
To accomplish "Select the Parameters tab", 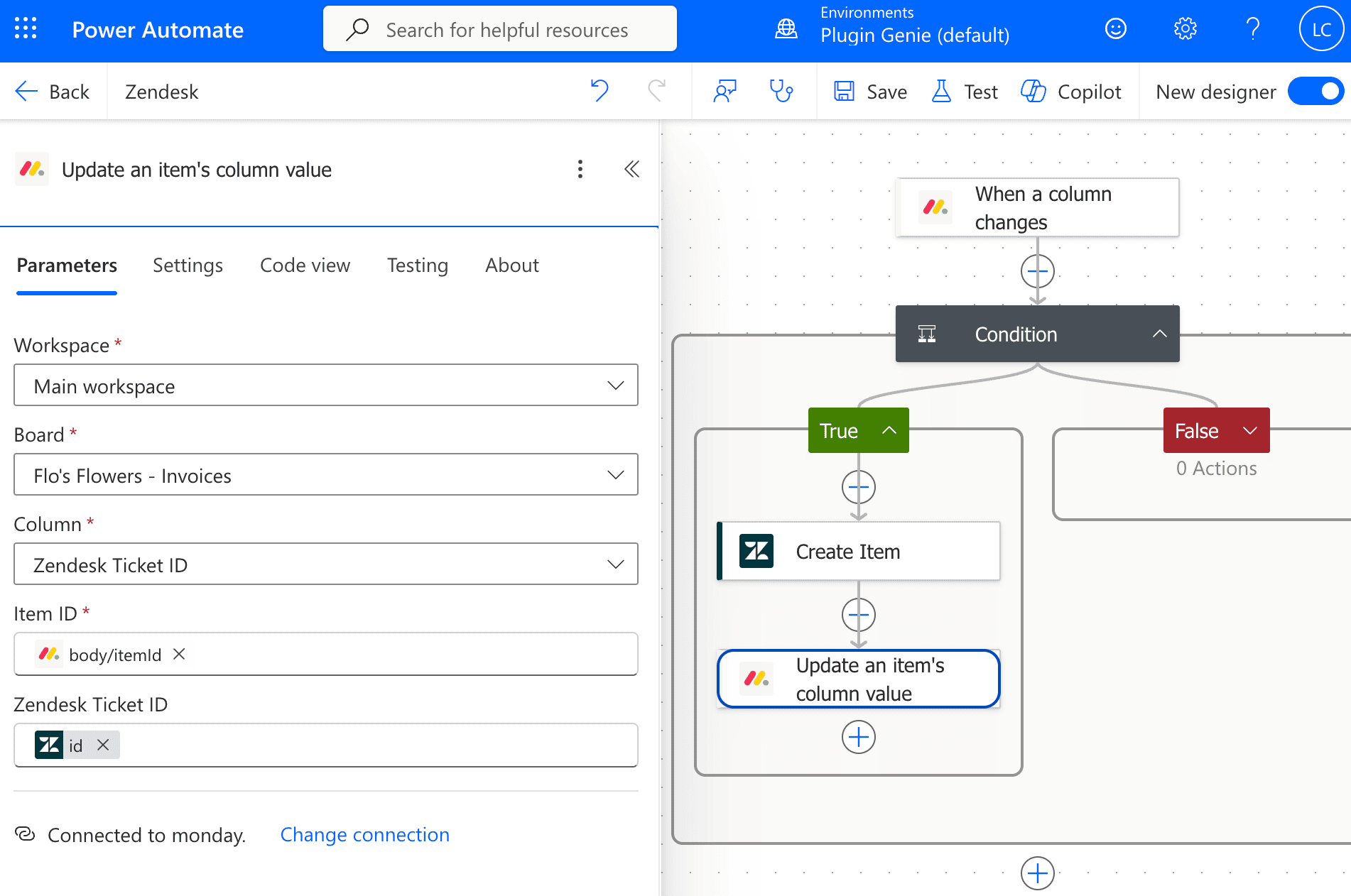I will click(67, 266).
